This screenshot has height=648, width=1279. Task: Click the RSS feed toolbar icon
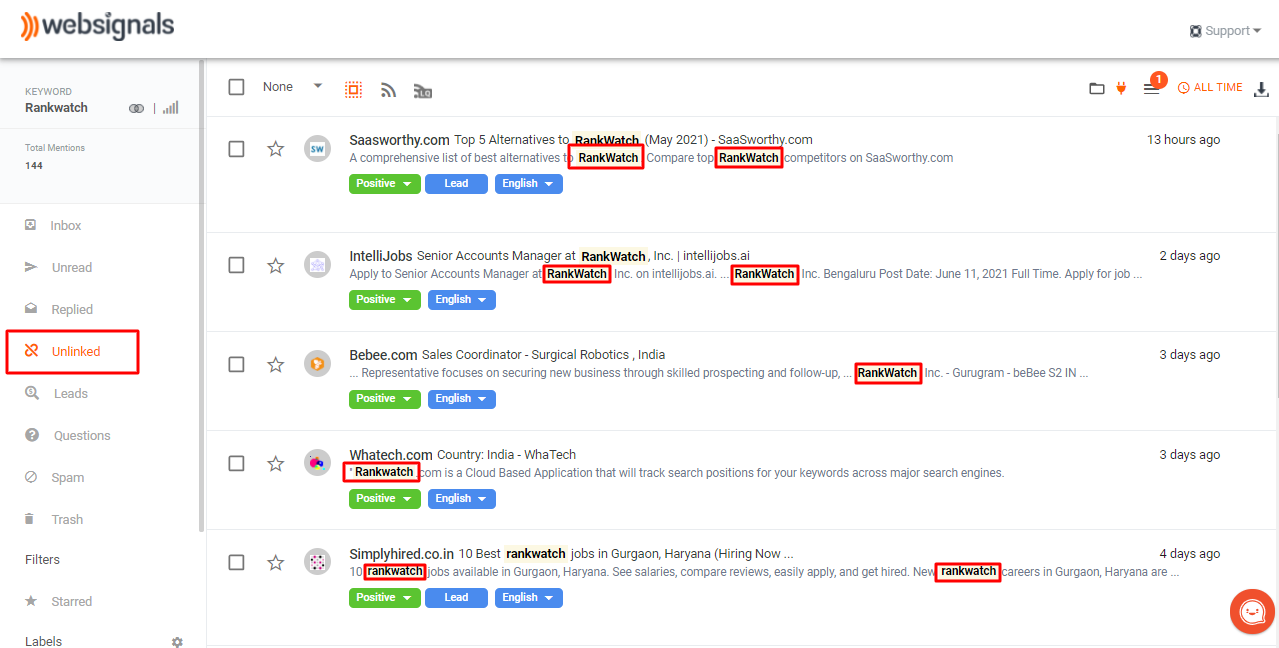coord(389,90)
